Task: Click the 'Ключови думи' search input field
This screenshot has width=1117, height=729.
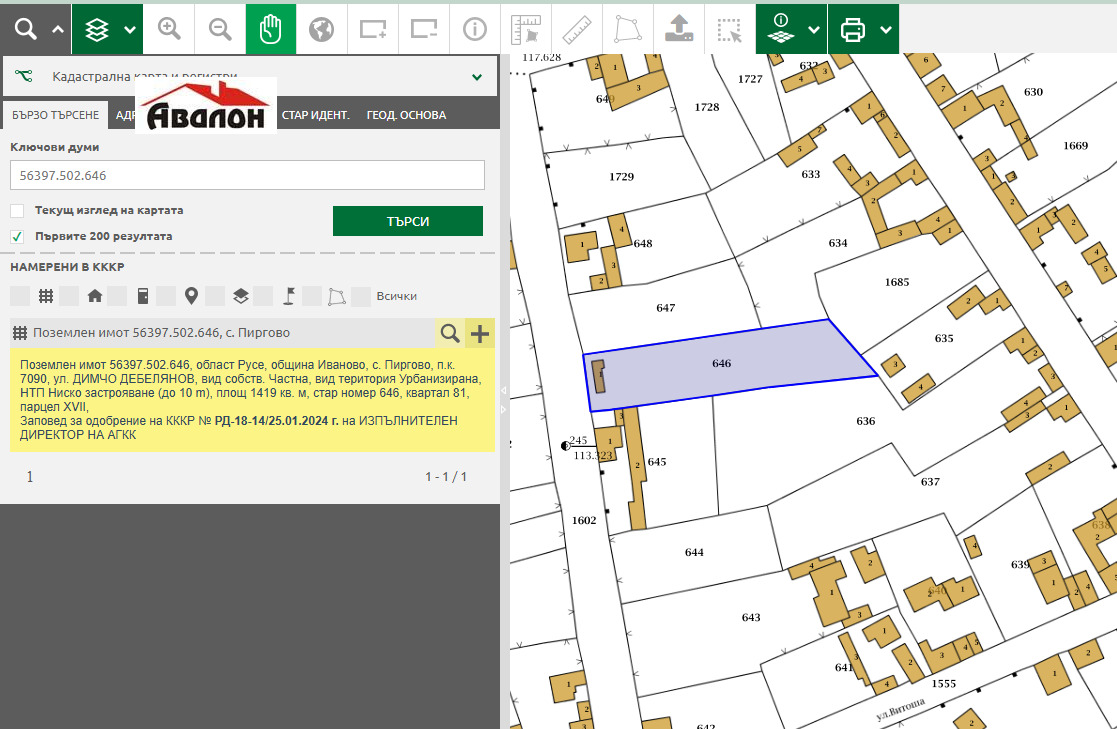Action: pyautogui.click(x=247, y=175)
